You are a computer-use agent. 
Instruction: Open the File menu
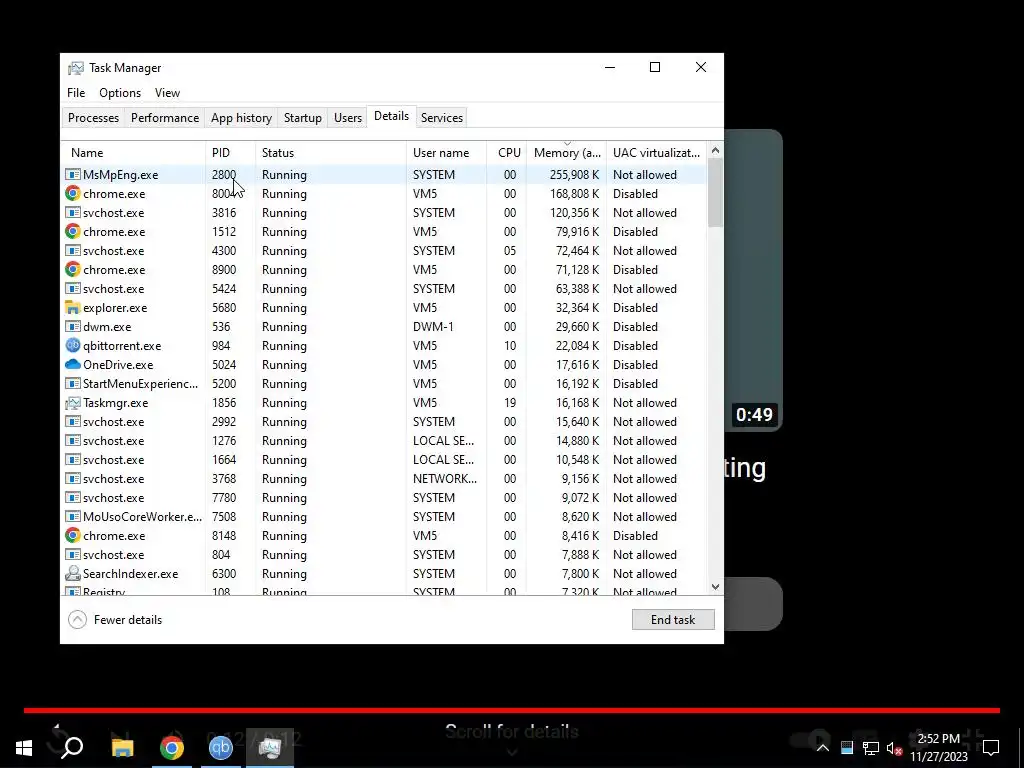pyautogui.click(x=76, y=93)
